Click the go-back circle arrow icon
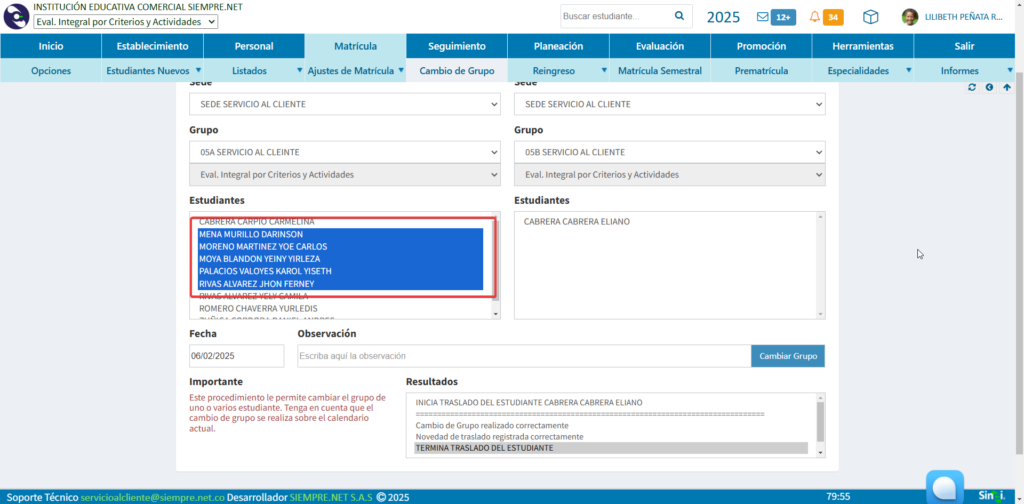 point(989,88)
